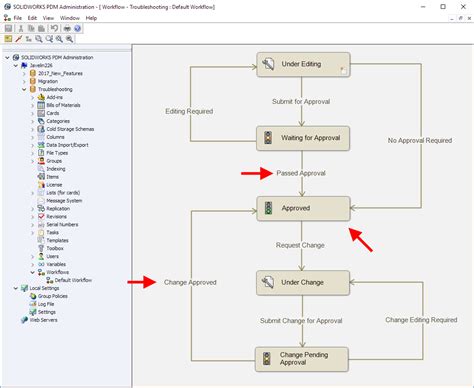Select the Request Change transition label
This screenshot has height=388, width=474.
[300, 245]
